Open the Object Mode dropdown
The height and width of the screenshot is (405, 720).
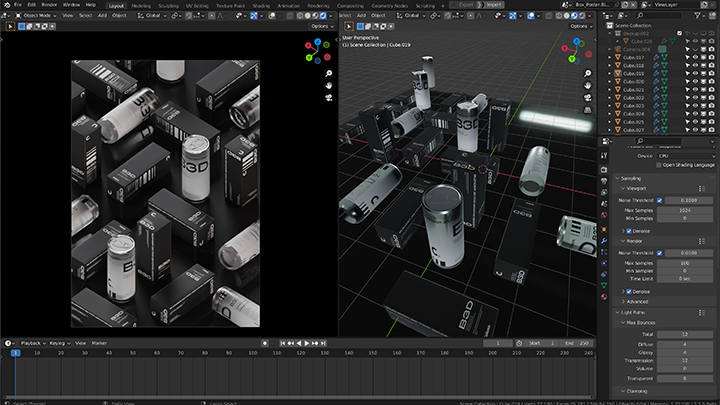pyautogui.click(x=36, y=15)
